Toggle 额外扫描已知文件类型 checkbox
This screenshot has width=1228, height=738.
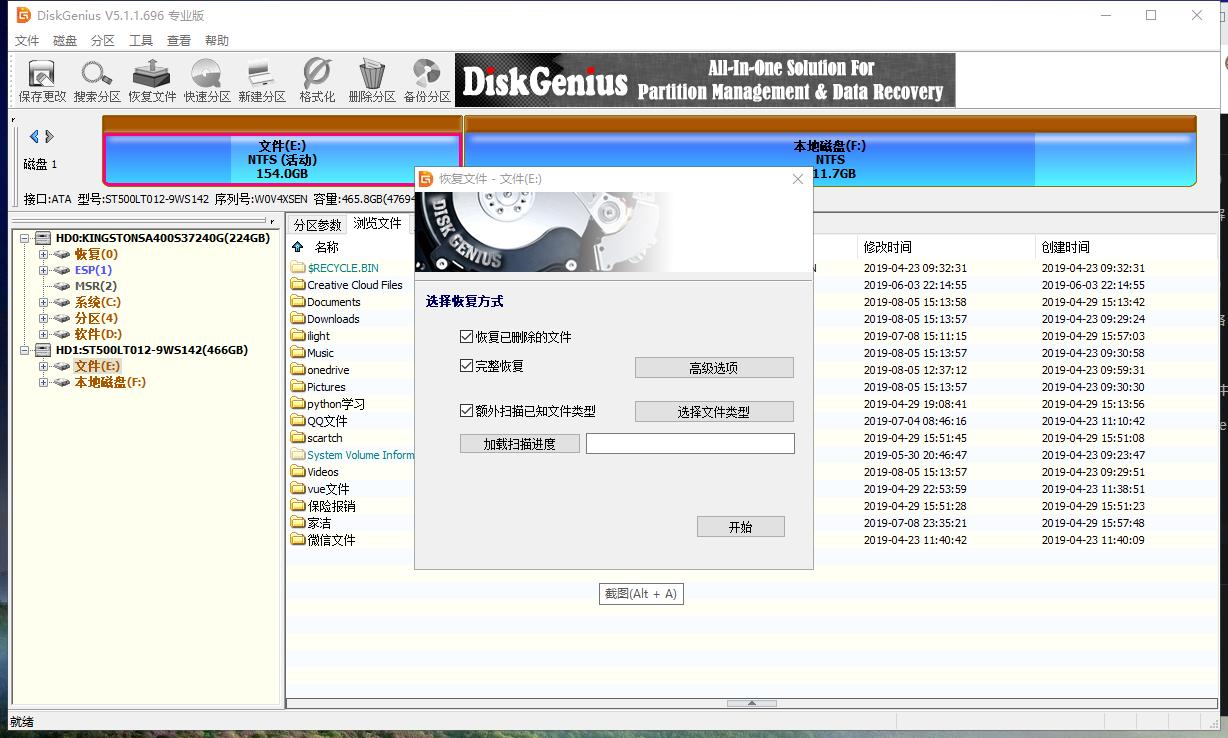[466, 411]
